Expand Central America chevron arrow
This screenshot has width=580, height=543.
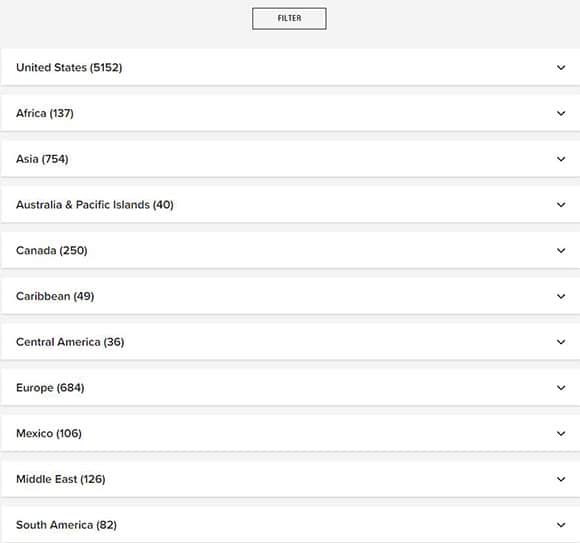[x=561, y=342]
